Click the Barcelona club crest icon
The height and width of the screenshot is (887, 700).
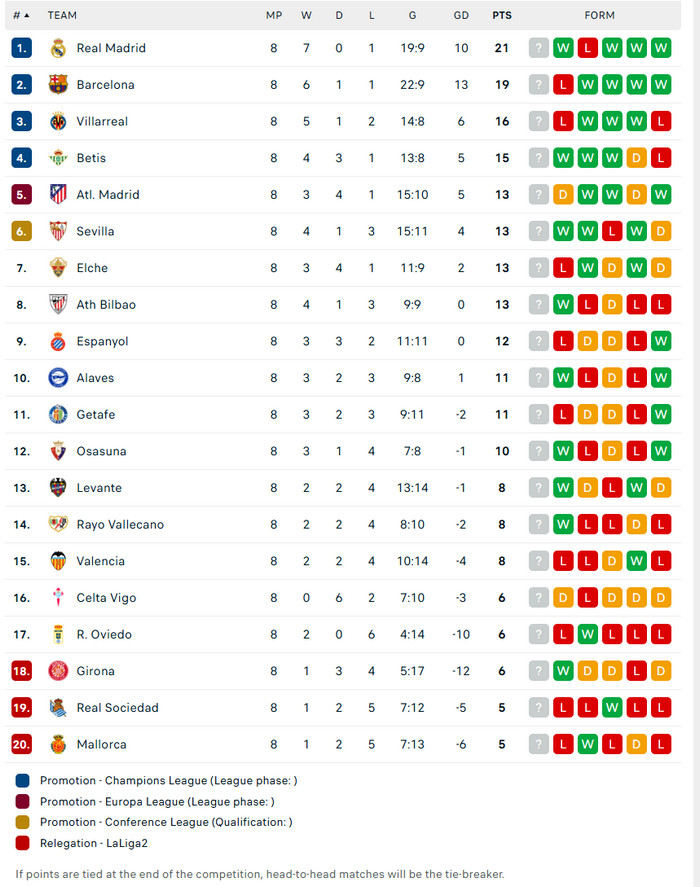[58, 85]
